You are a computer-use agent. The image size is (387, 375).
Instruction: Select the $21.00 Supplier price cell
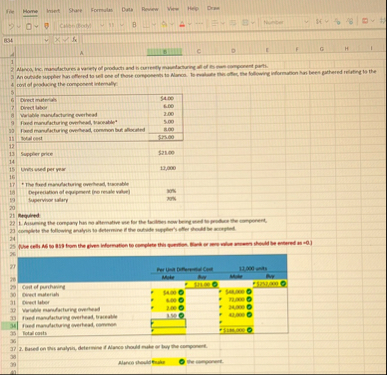[x=166, y=153]
